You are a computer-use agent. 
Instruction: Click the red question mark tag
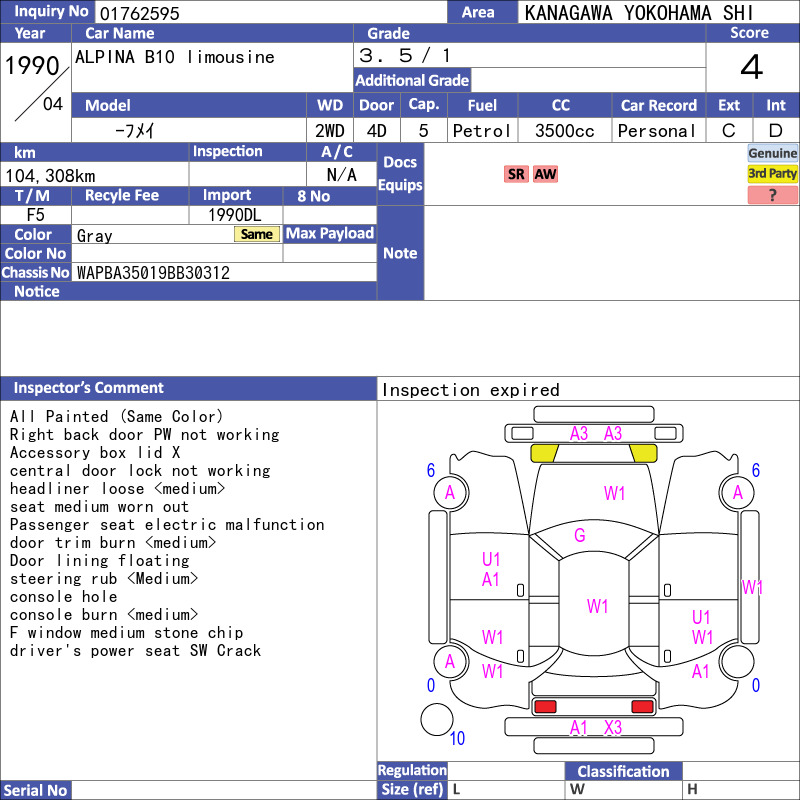[772, 194]
